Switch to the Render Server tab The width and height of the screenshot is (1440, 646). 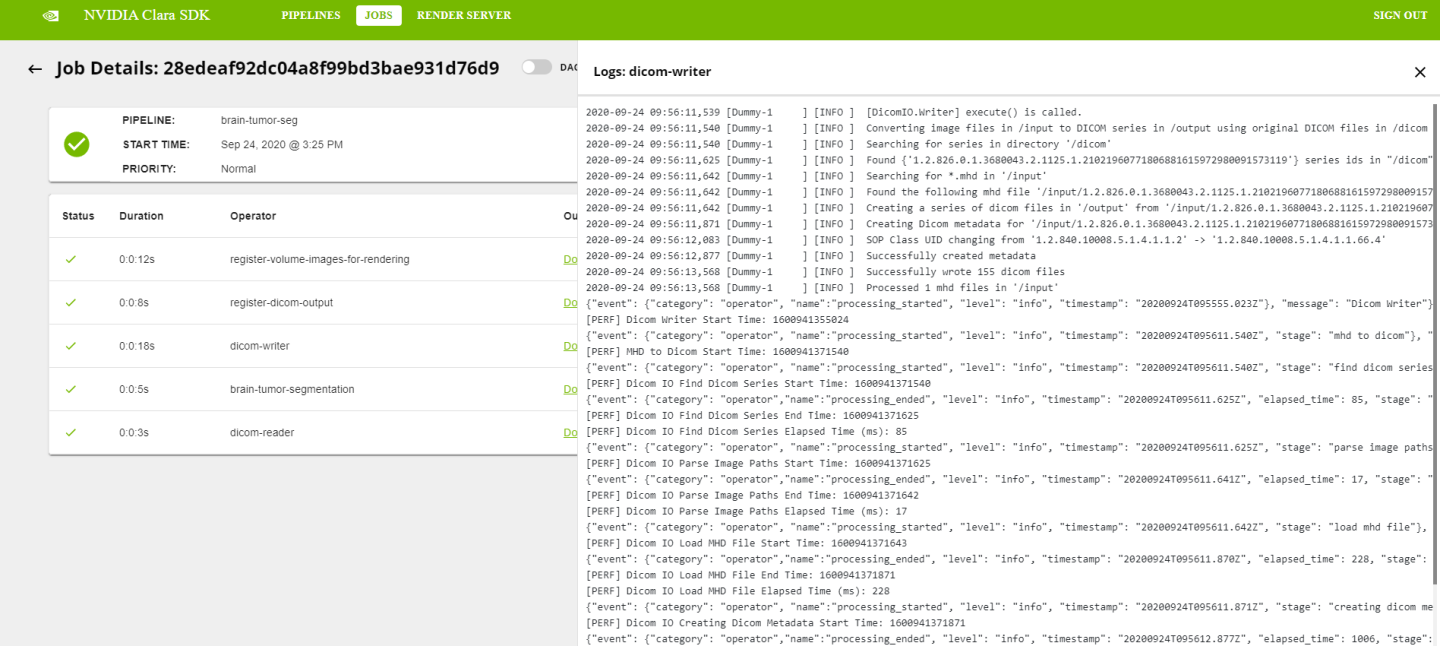point(463,16)
